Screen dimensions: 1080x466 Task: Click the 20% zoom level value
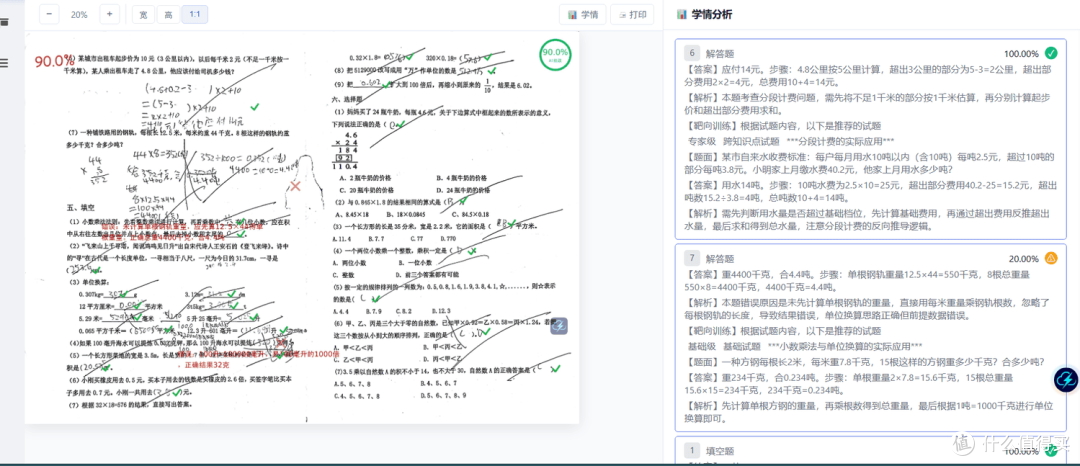click(79, 14)
